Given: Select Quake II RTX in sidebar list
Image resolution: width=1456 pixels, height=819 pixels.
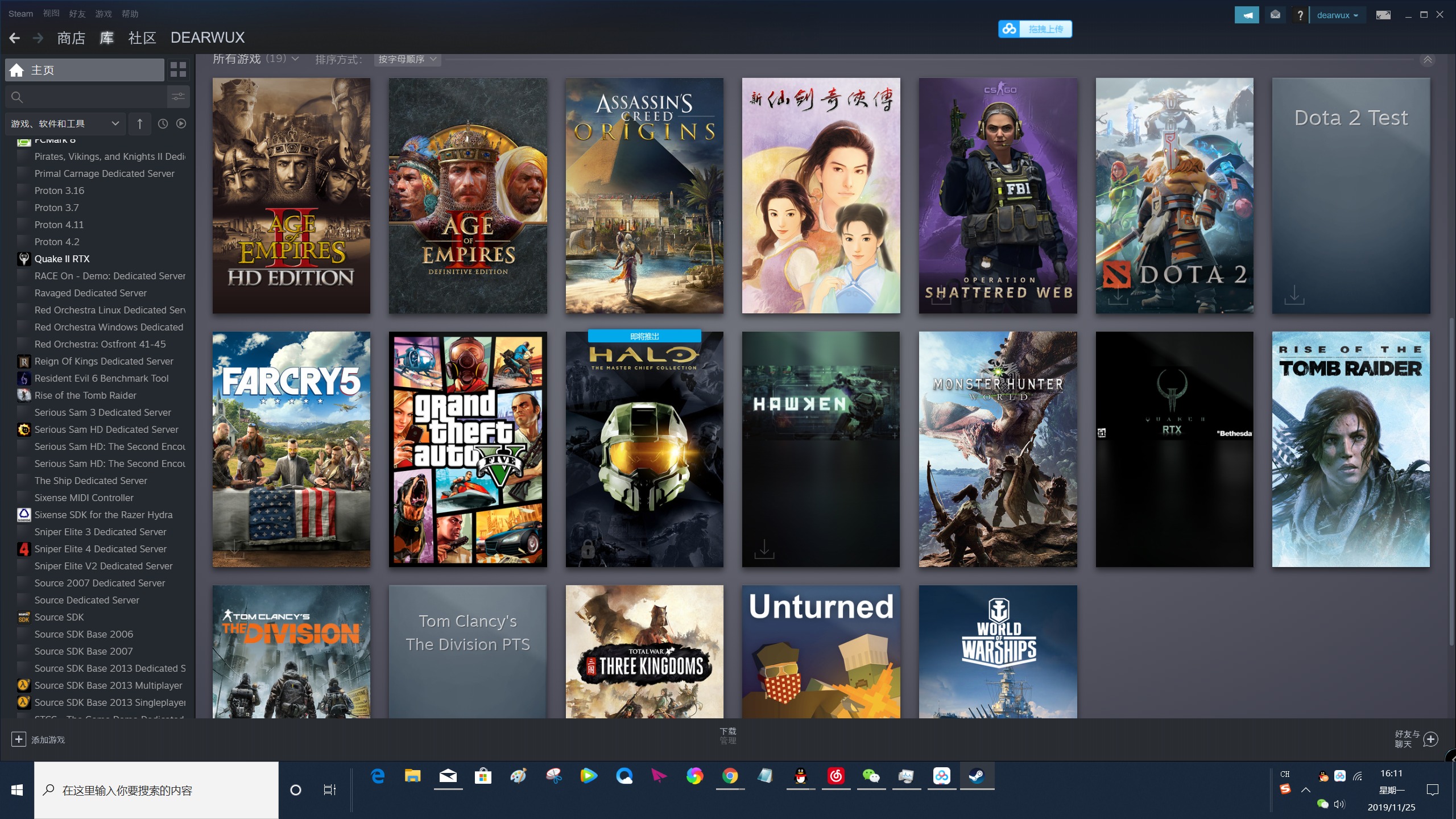Looking at the screenshot, I should [62, 259].
